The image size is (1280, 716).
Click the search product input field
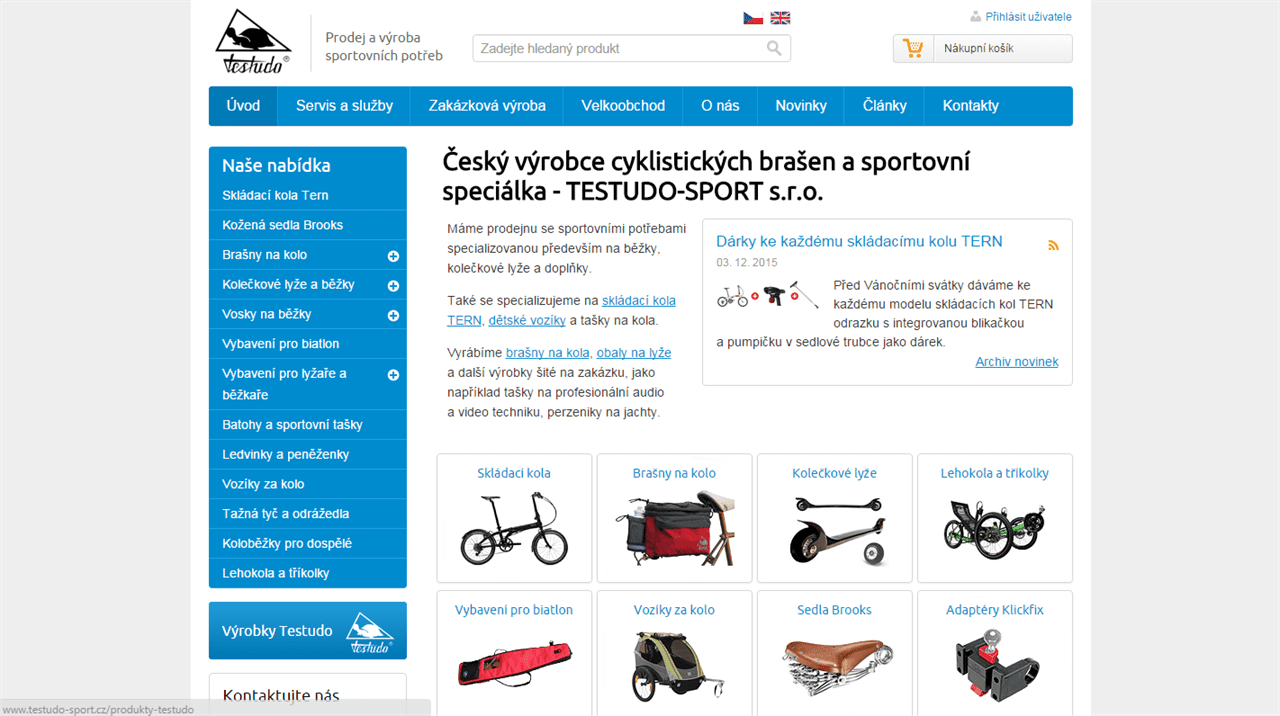[620, 48]
